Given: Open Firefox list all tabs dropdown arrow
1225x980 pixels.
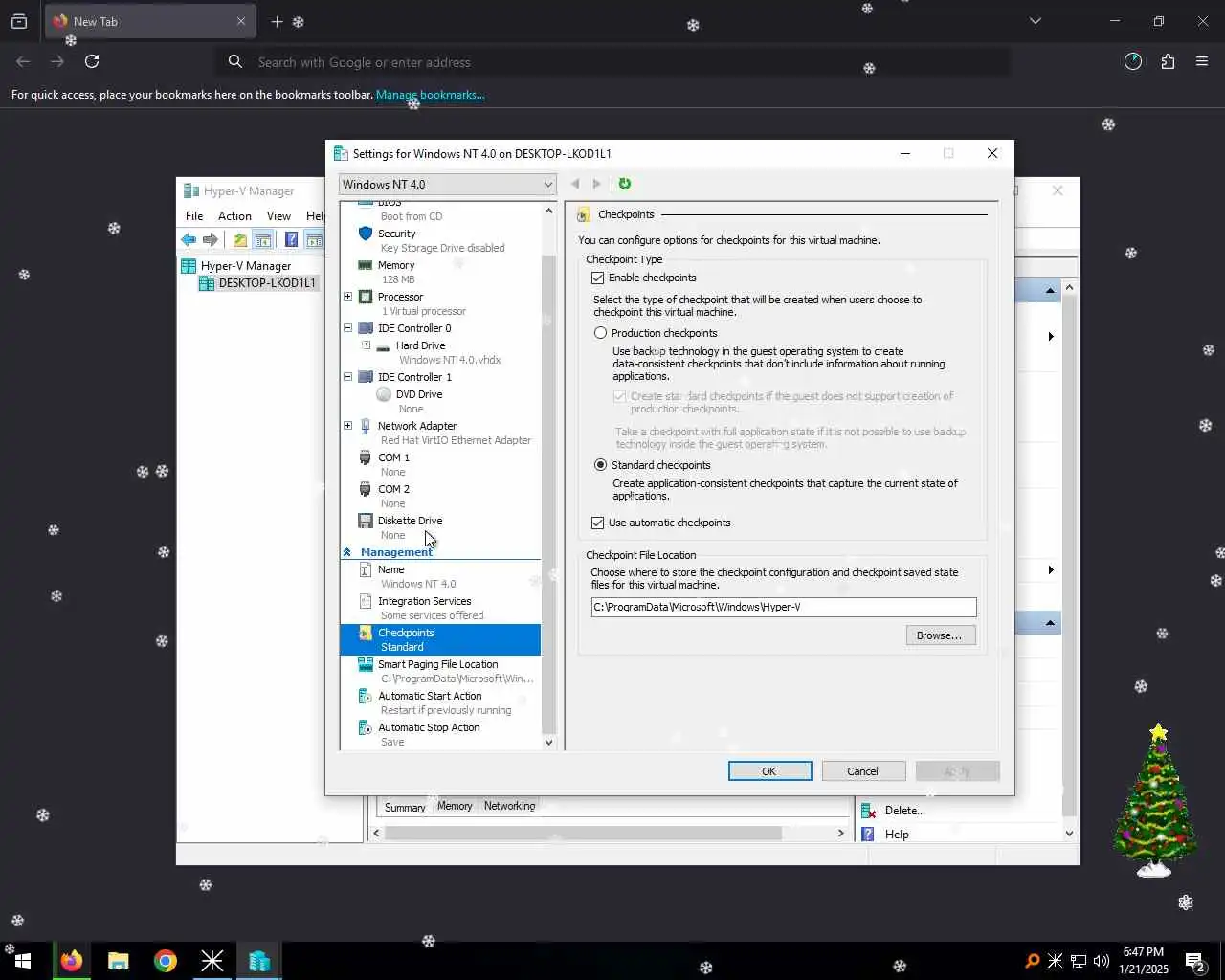Looking at the screenshot, I should click(1036, 21).
